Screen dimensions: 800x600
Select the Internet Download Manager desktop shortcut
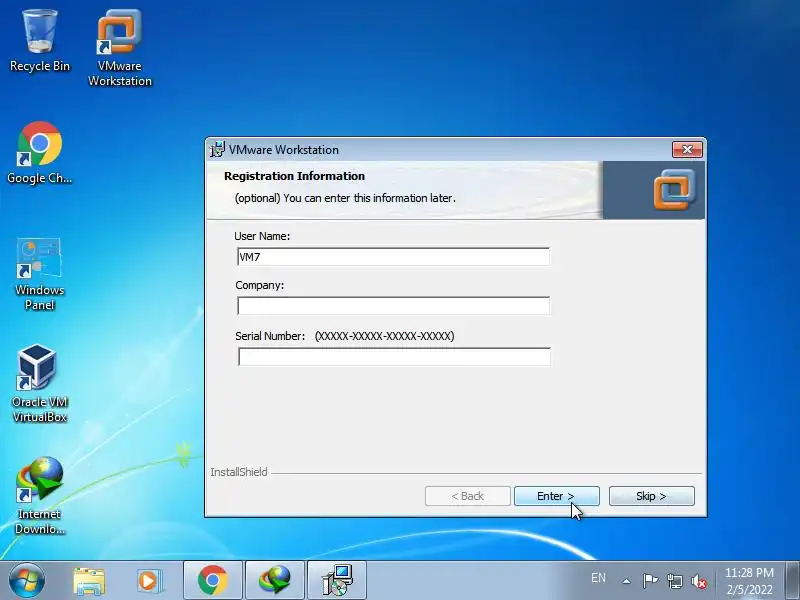40,495
